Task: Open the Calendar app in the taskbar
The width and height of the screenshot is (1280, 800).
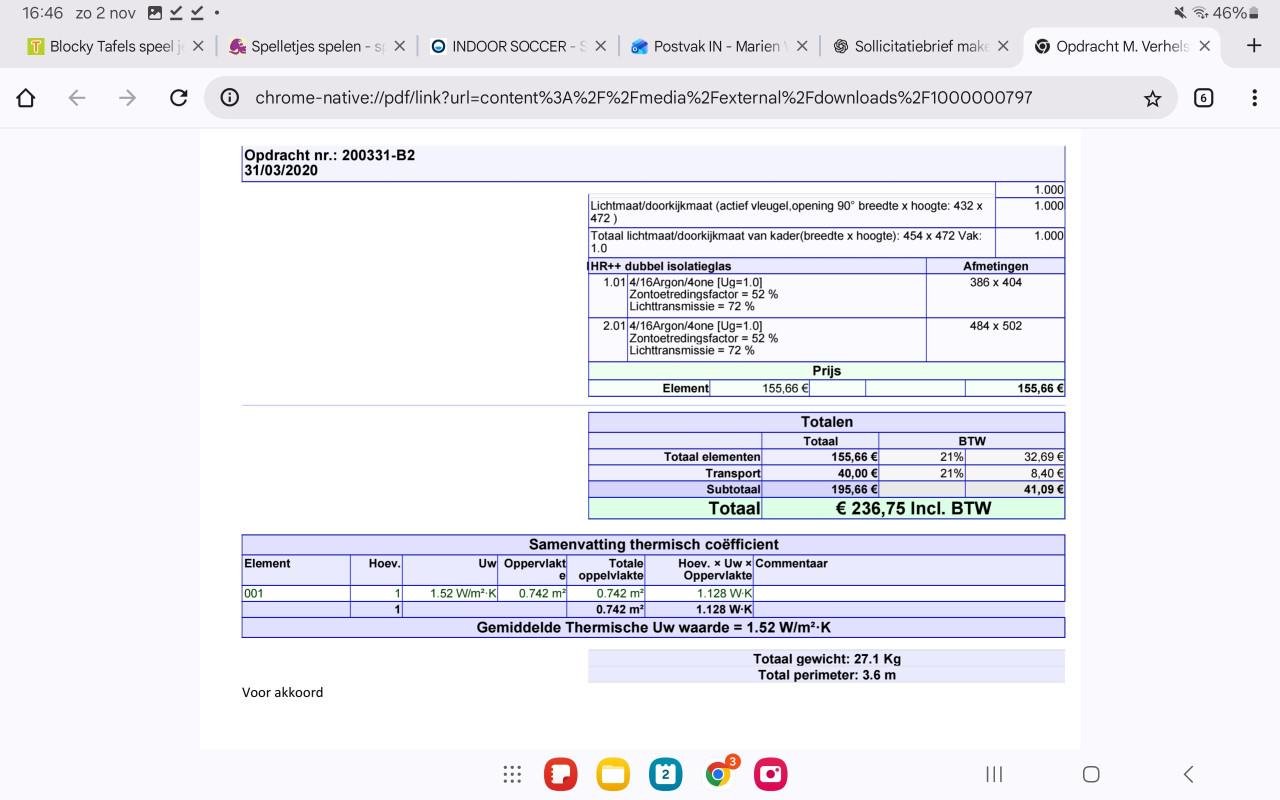Action: pos(665,774)
